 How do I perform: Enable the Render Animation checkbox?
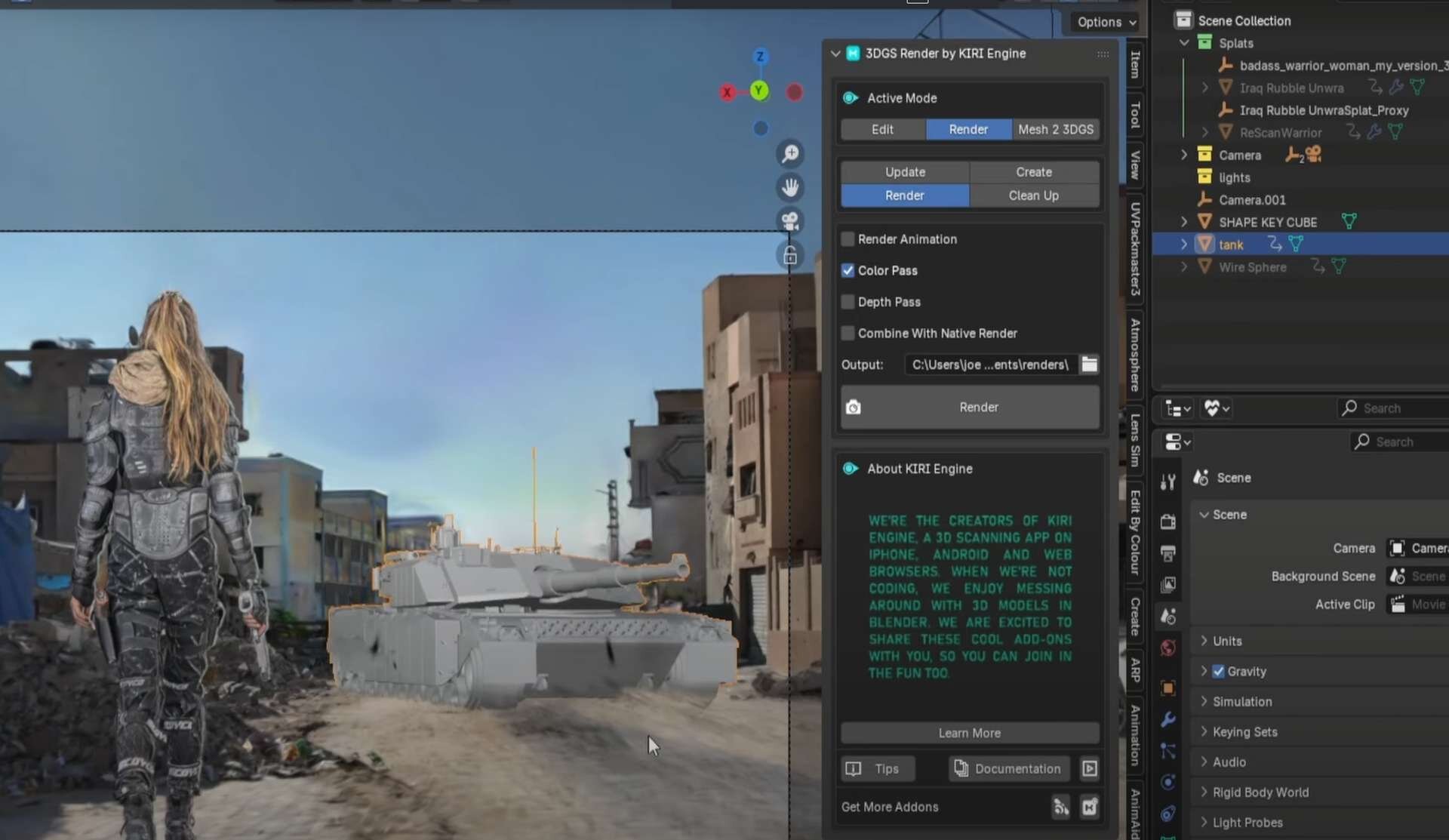tap(848, 239)
